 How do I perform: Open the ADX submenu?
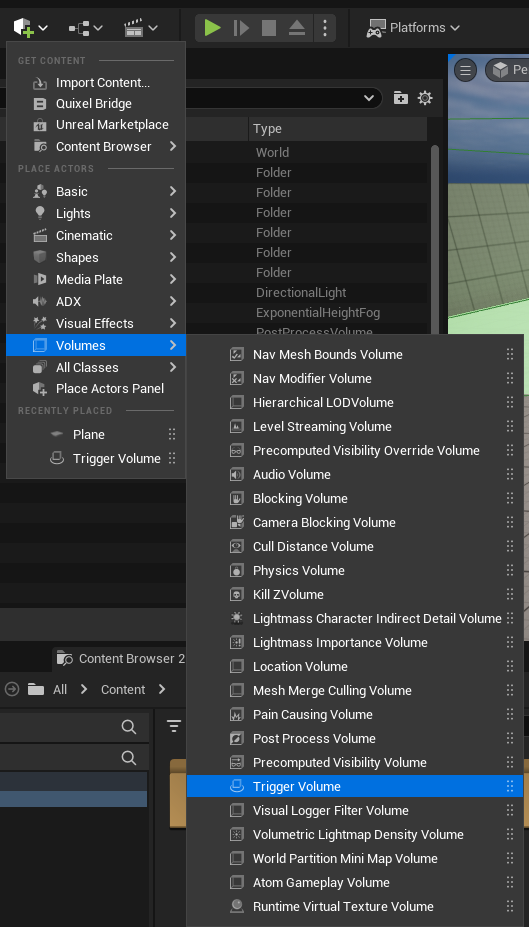[x=96, y=302]
